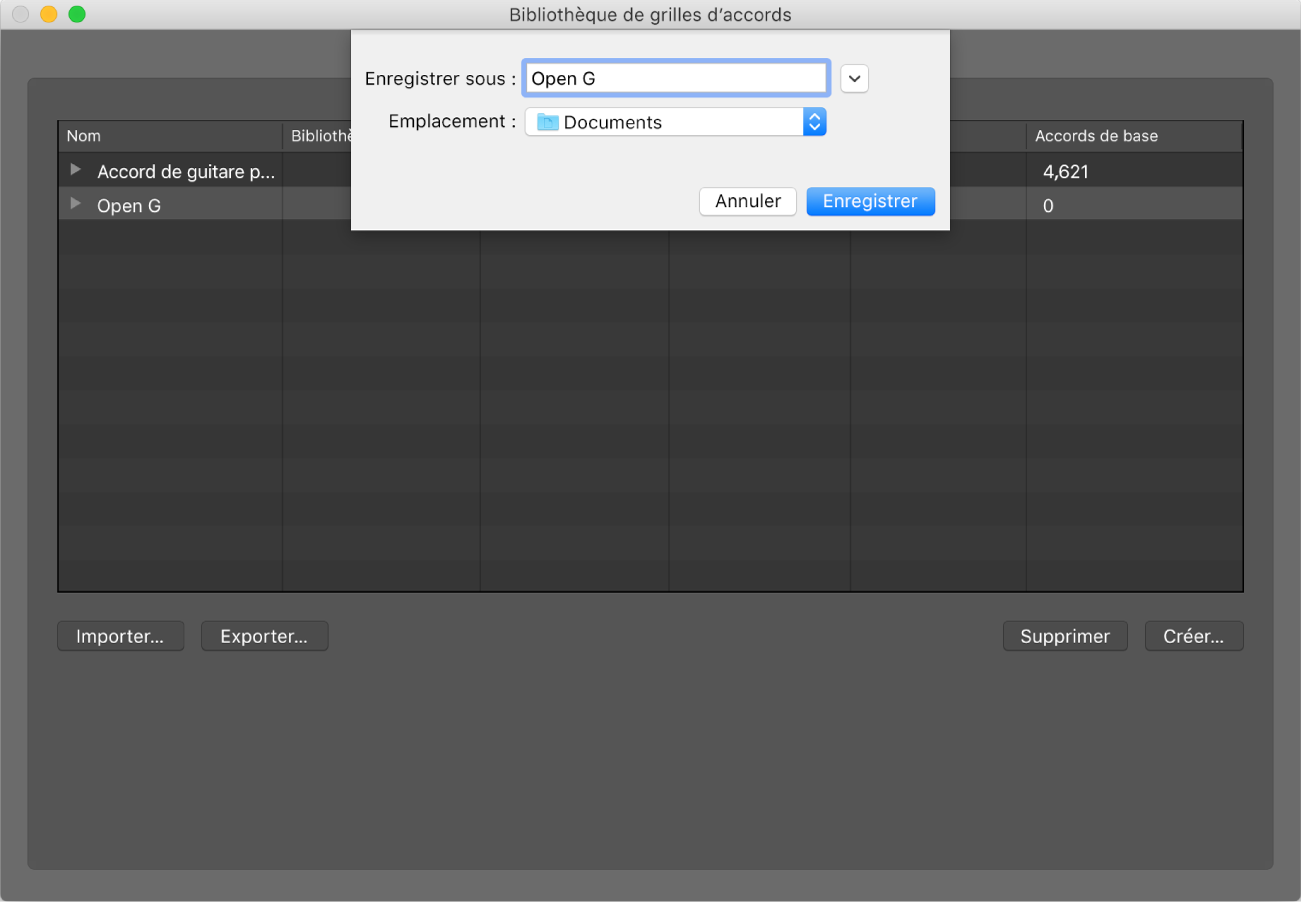Screen dimensions: 1301x902
Task: Click the Importer... button
Action: pyautogui.click(x=120, y=636)
